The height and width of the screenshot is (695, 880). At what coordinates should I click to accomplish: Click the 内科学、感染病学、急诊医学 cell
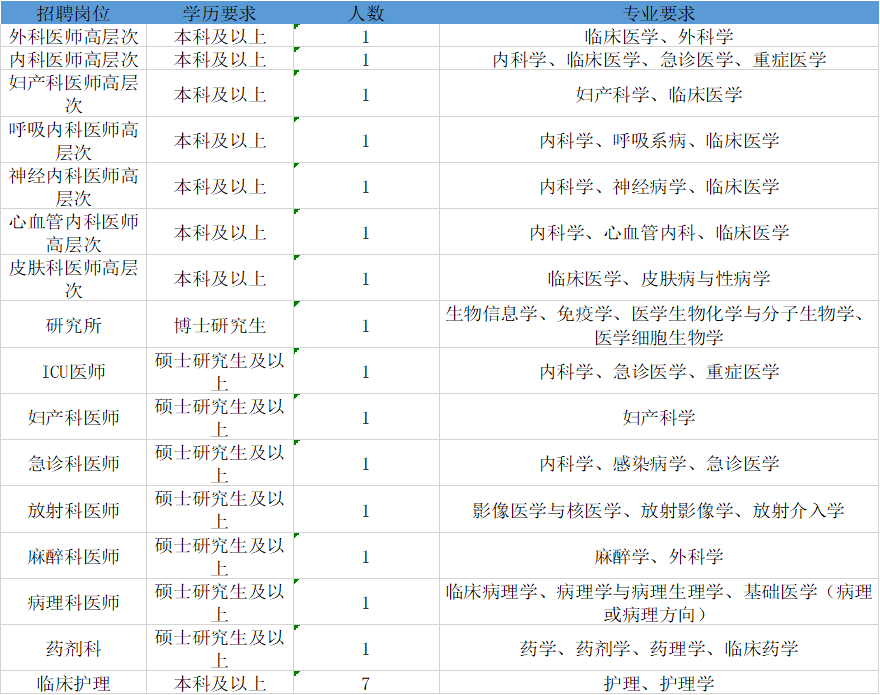pyautogui.click(x=659, y=464)
